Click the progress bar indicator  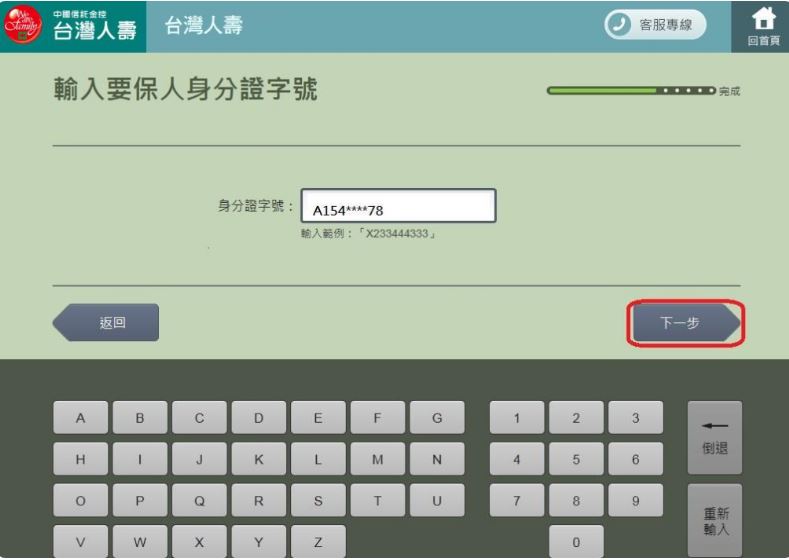pos(632,92)
